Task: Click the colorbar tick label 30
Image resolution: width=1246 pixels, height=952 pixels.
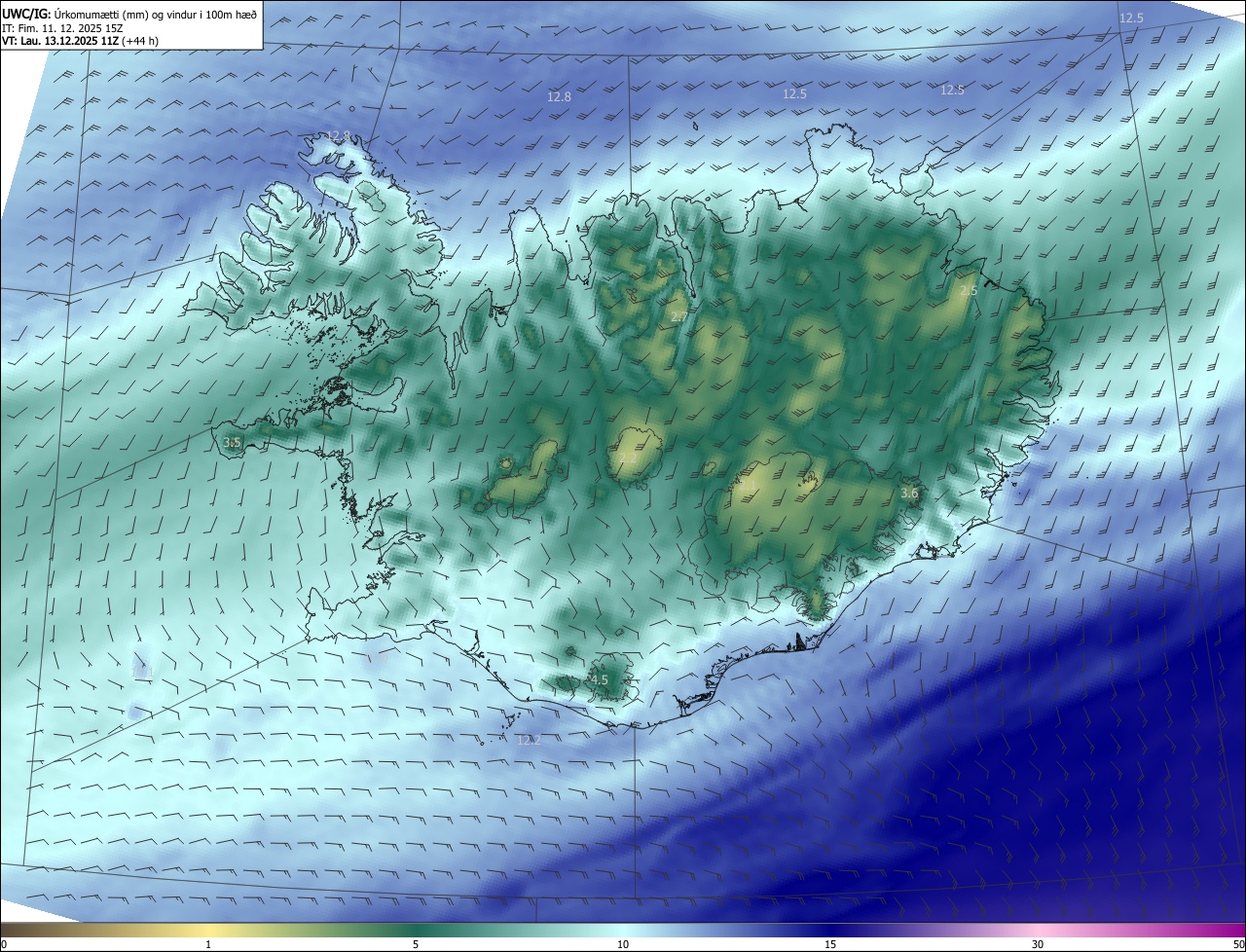Action: [x=1038, y=944]
